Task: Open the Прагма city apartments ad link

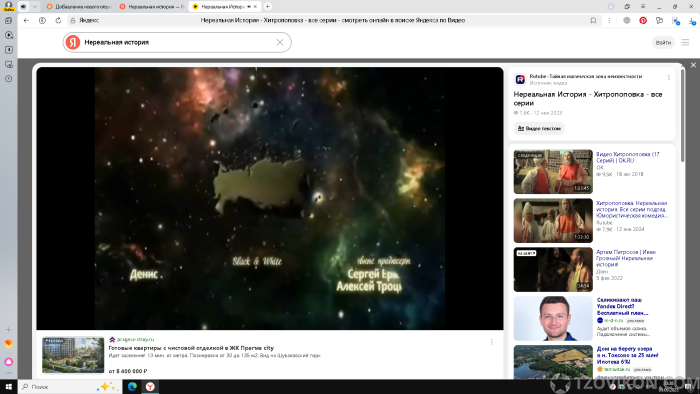Action: coord(191,348)
